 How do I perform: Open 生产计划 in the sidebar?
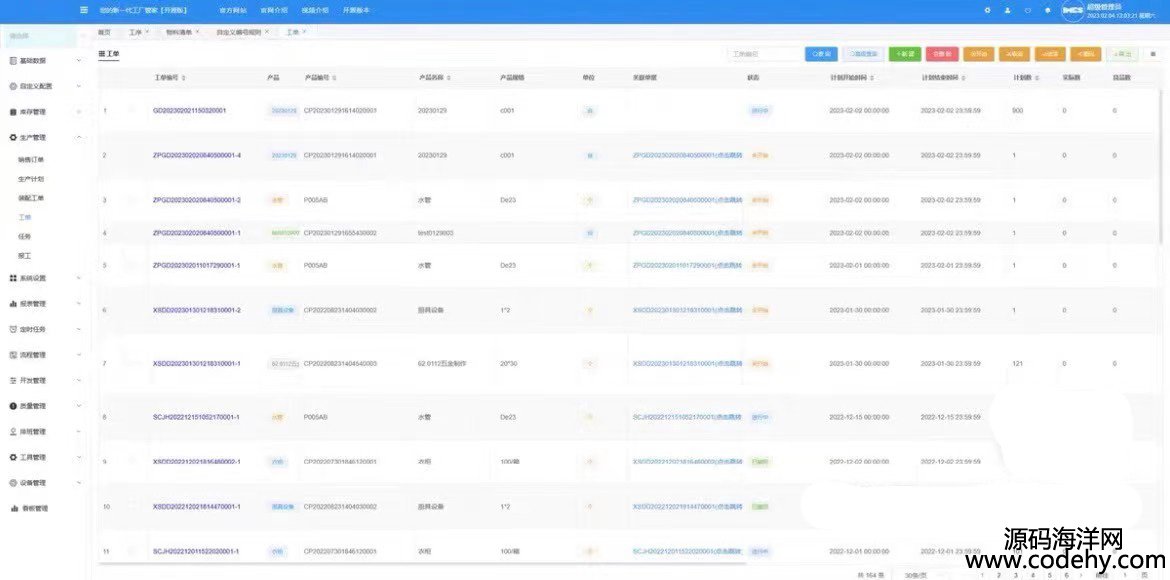coord(31,179)
